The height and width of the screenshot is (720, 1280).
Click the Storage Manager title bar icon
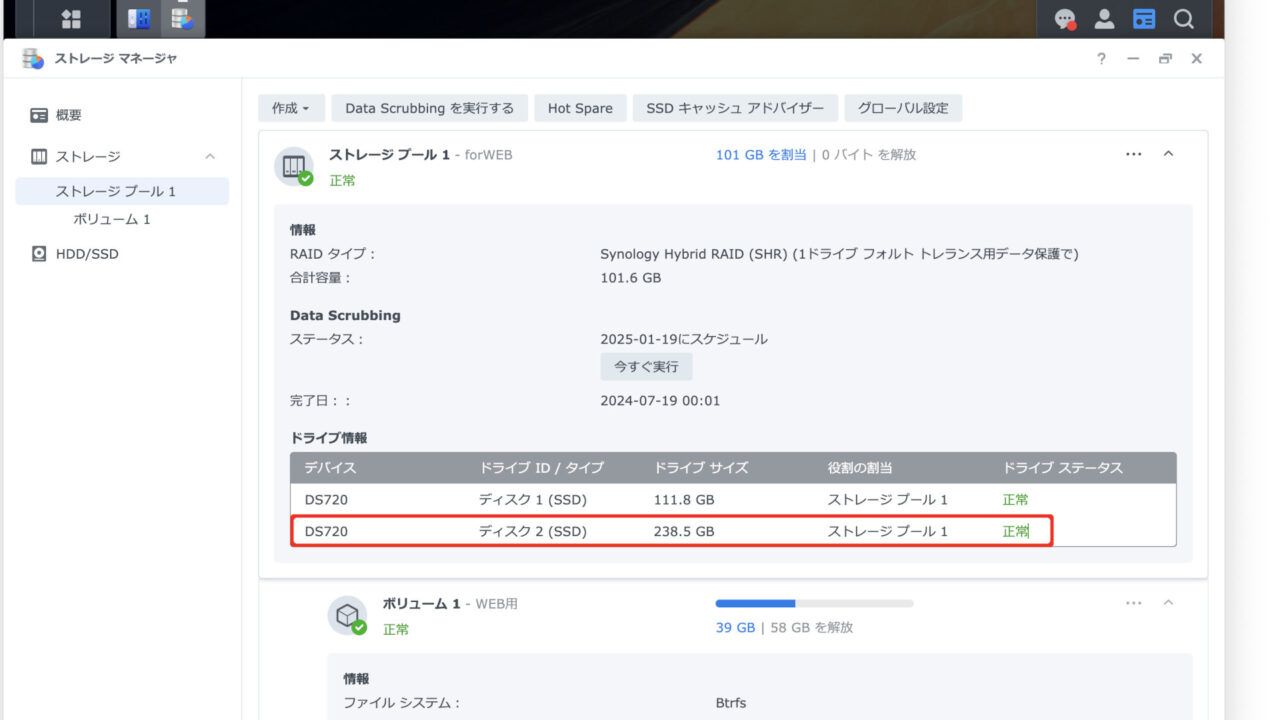(x=33, y=59)
